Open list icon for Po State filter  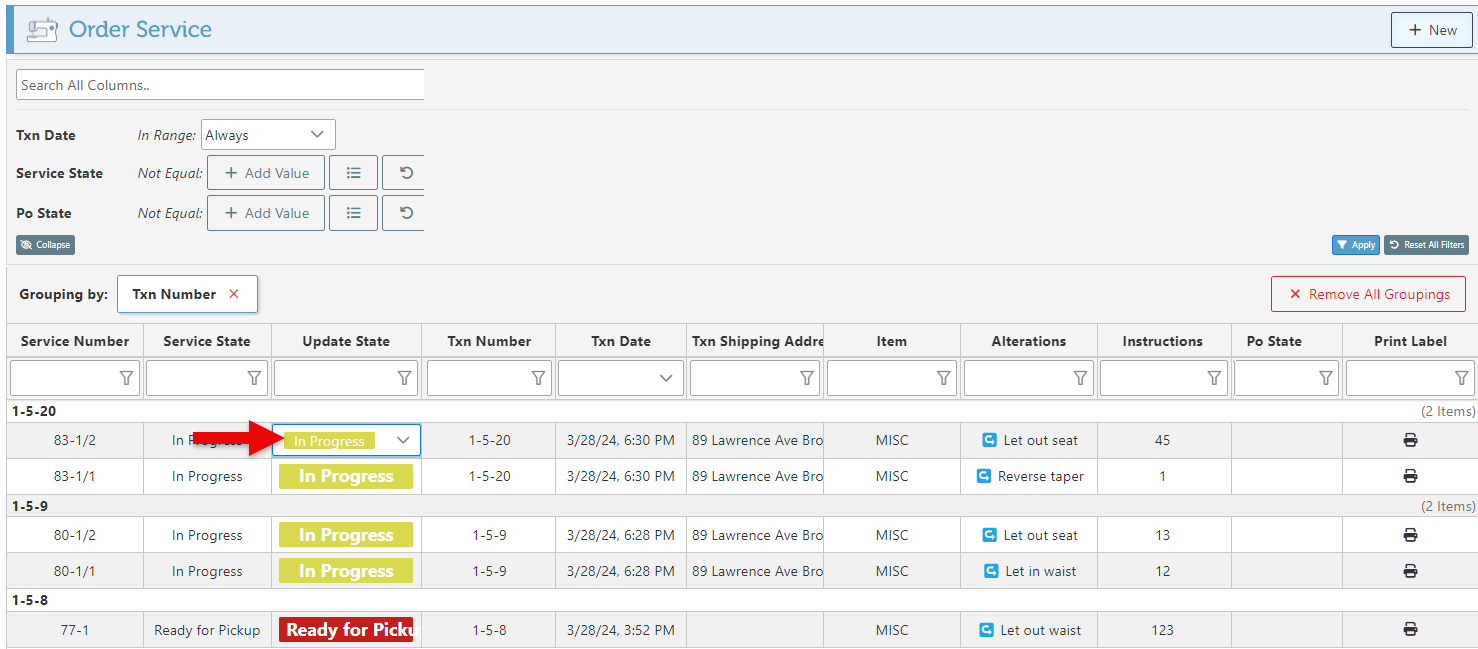pyautogui.click(x=353, y=213)
